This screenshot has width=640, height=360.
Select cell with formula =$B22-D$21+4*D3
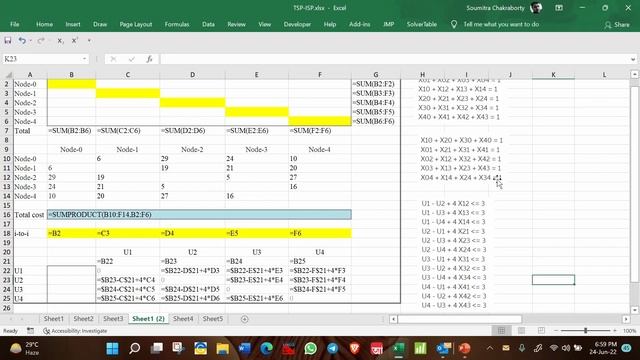(192, 271)
